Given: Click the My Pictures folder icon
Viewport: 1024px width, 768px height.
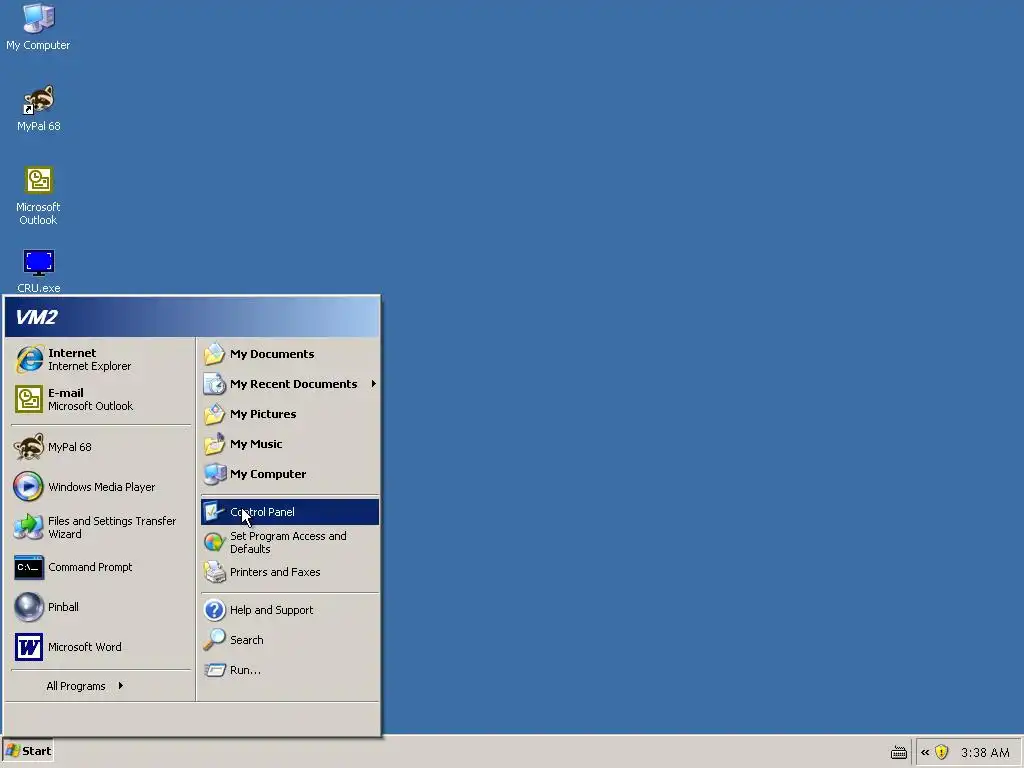Looking at the screenshot, I should [214, 414].
